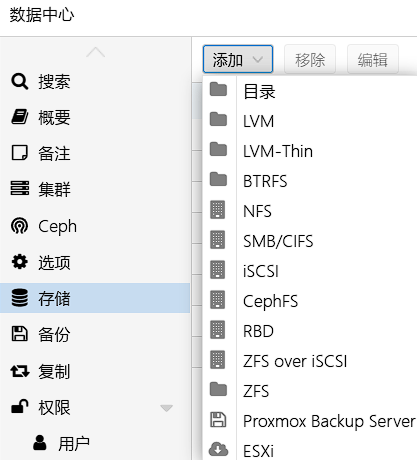Screen dimensions: 417x460
Task: Open the 复制 replication arrows icon
Action: (20, 371)
